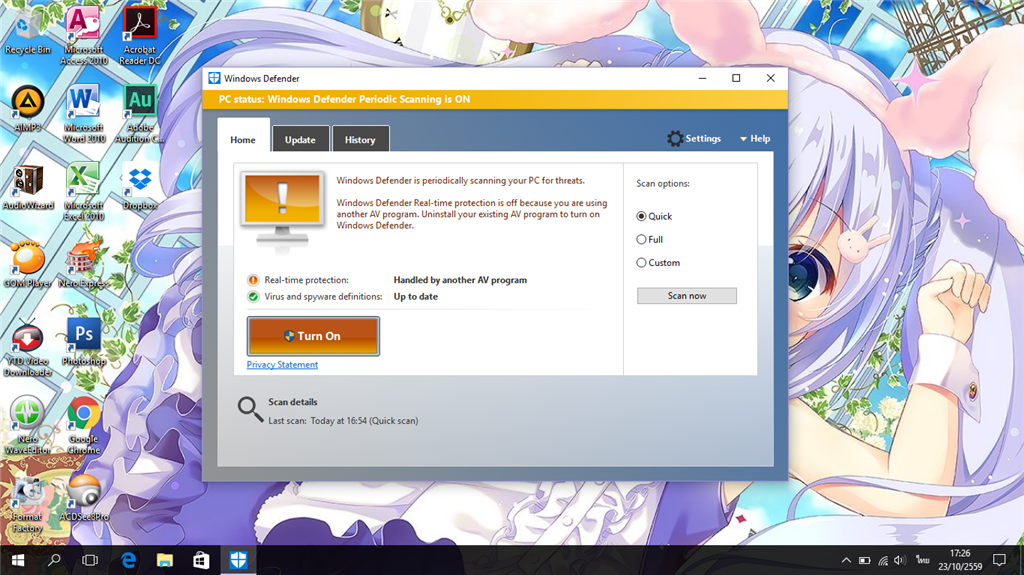This screenshot has width=1024, height=575.
Task: Switch to the Home tab
Action: 243,139
